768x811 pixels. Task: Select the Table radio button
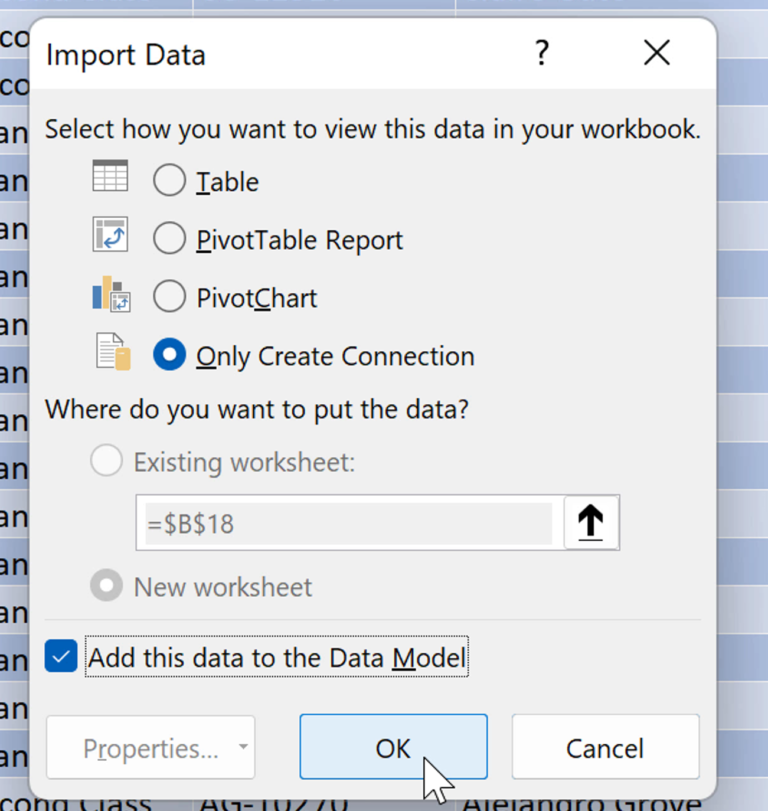(170, 181)
